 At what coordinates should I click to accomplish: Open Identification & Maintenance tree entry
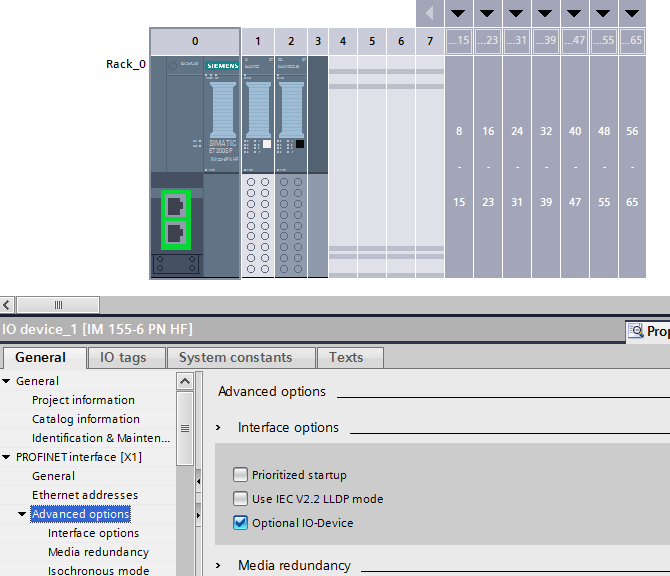tap(101, 438)
